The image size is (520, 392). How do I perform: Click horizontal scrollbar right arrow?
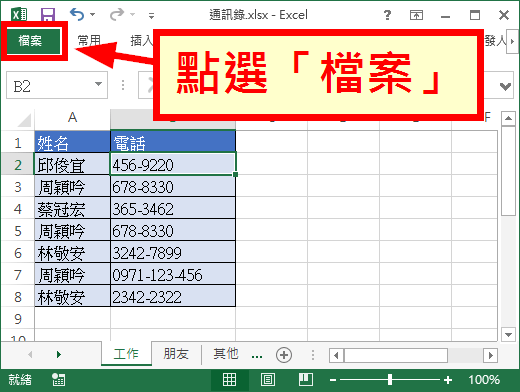click(x=490, y=355)
